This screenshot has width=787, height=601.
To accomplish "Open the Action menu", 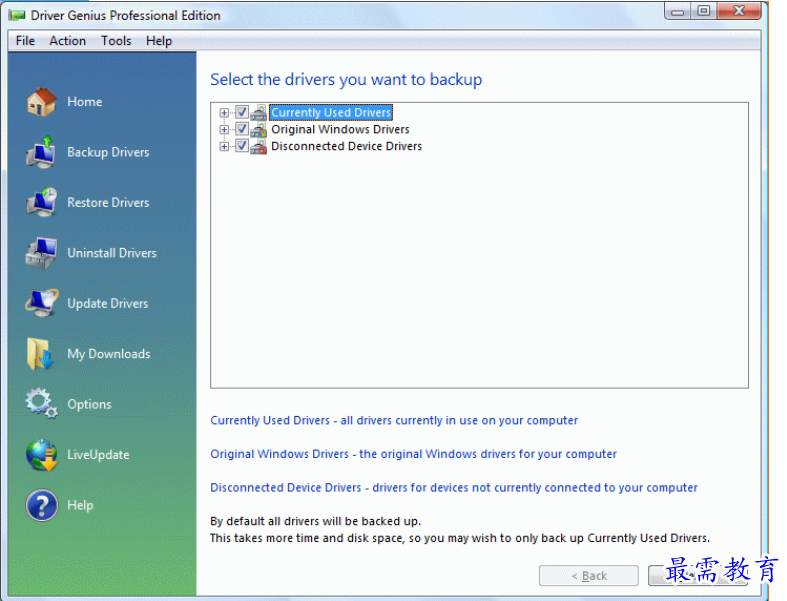I will point(67,41).
